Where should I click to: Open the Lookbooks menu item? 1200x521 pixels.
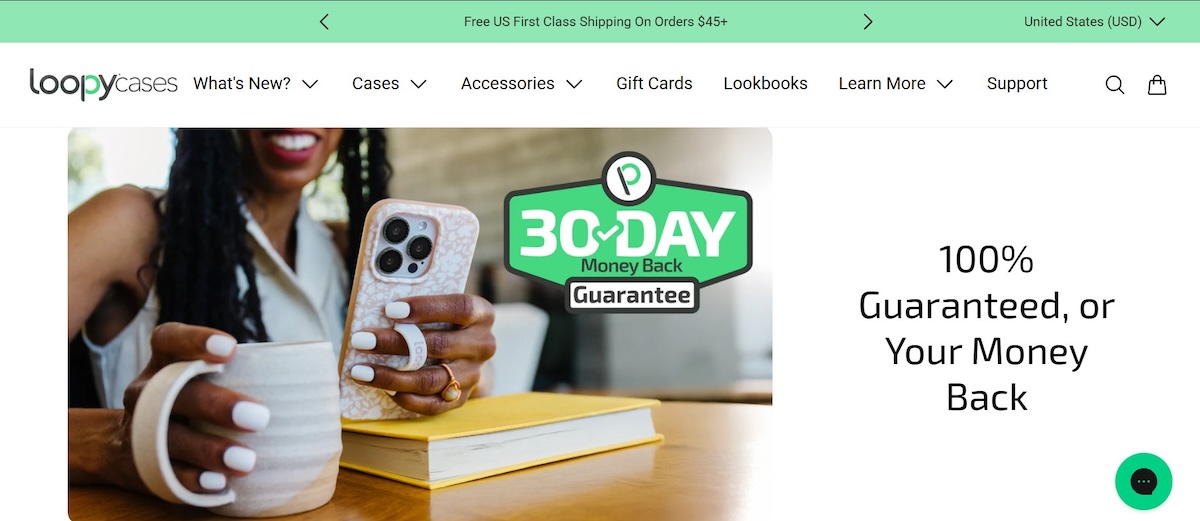coord(765,84)
